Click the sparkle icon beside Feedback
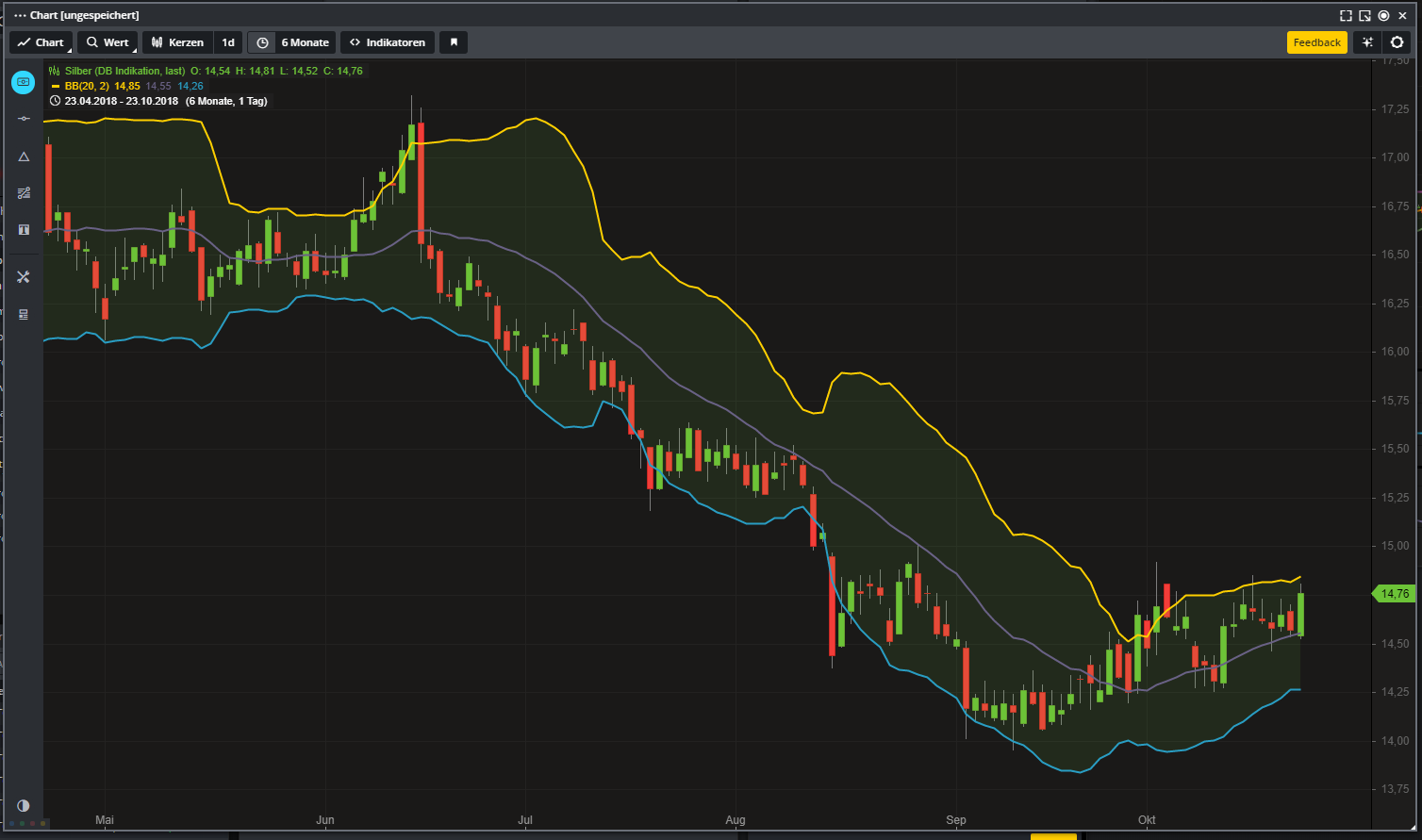This screenshot has width=1422, height=840. click(1367, 42)
